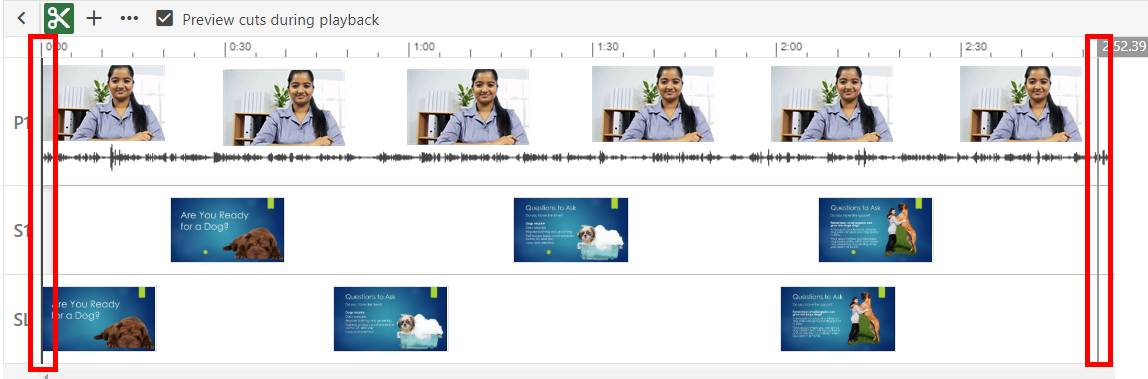This screenshot has width=1148, height=379.
Task: Jump to the 2:00 ruler mark
Action: click(x=791, y=46)
